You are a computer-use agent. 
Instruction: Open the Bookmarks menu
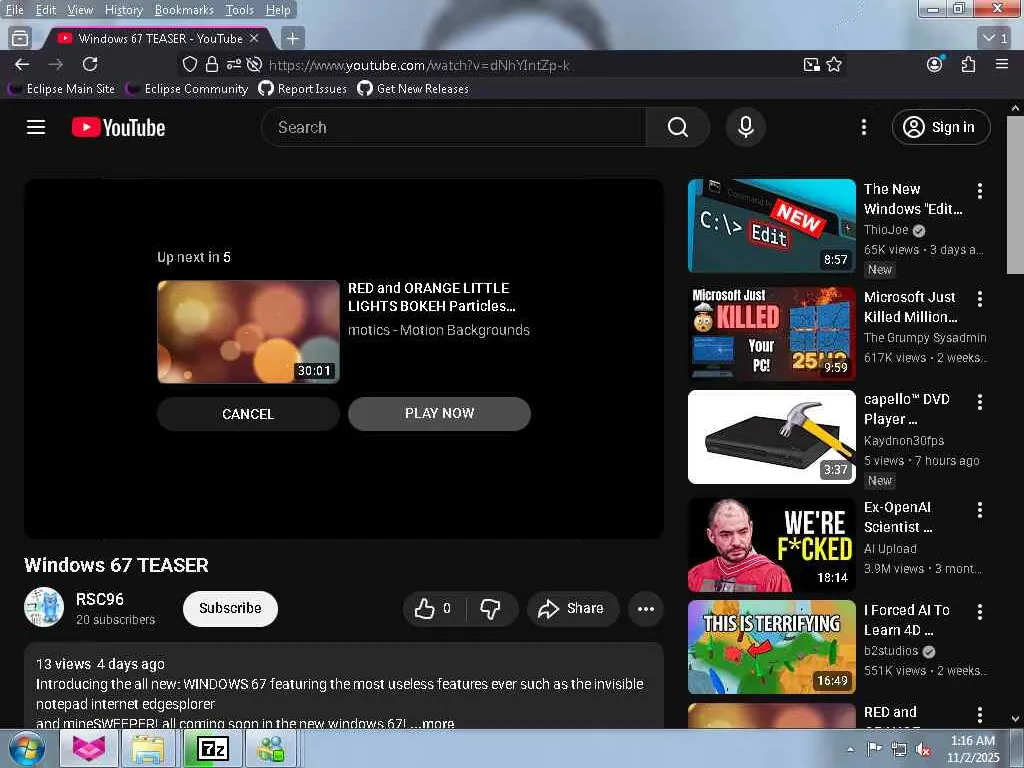[x=184, y=10]
